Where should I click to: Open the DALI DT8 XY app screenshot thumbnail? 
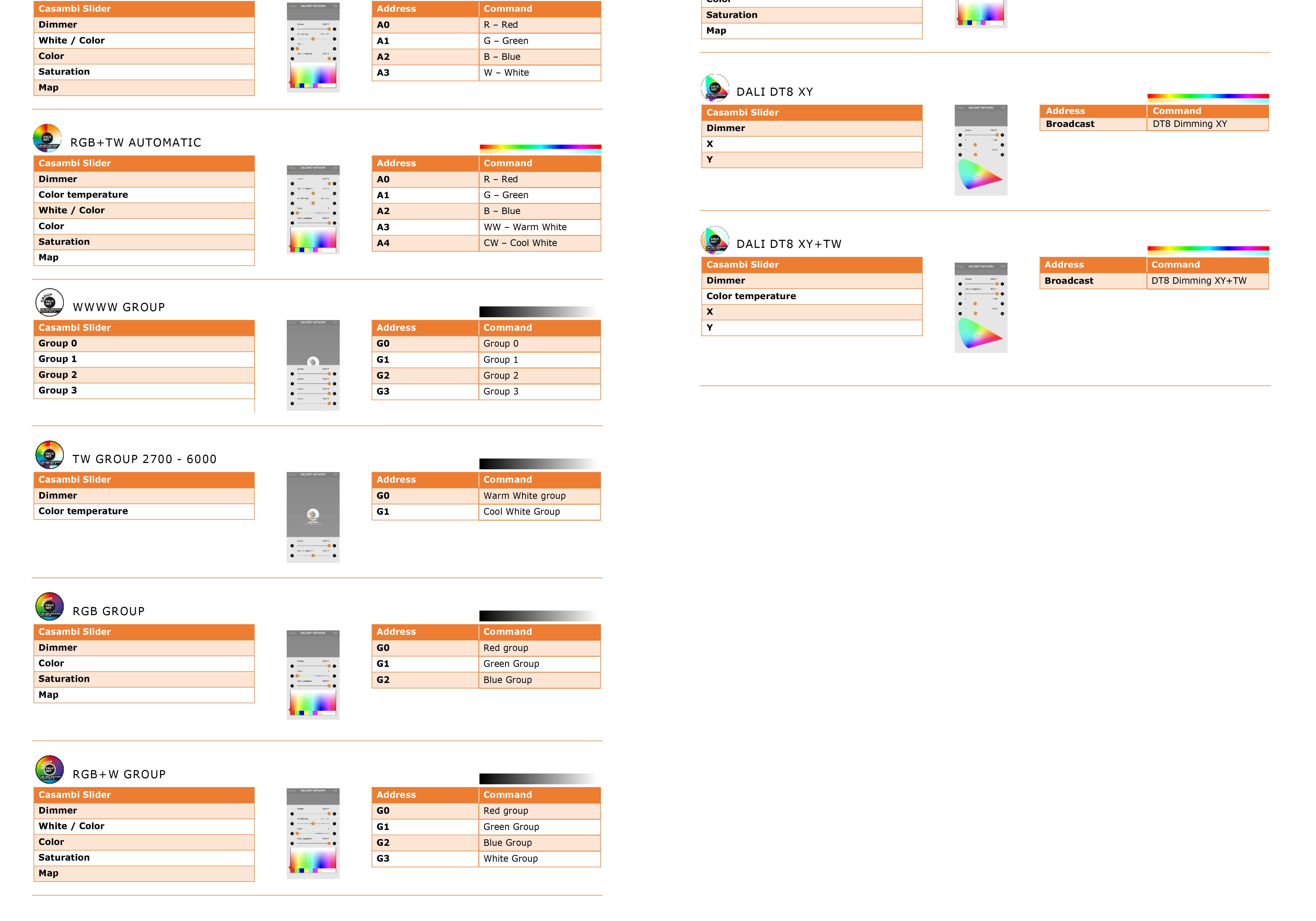(x=981, y=150)
